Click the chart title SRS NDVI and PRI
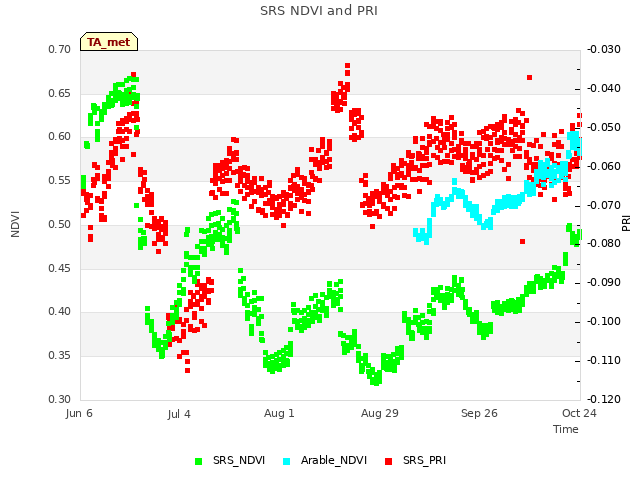Screen dimensions: 640x480 319,10
